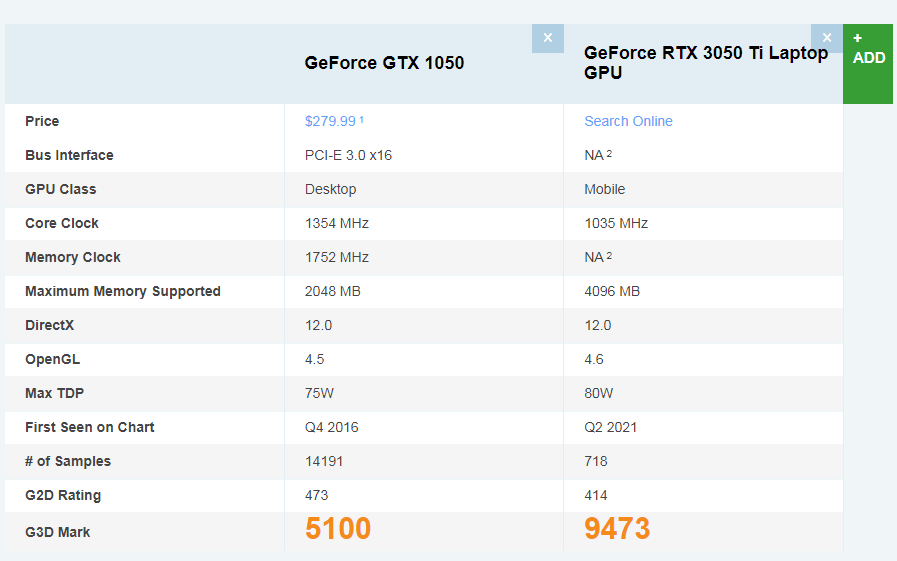This screenshot has width=897, height=561.
Task: Select the Max TDP row label
Action: coord(54,393)
